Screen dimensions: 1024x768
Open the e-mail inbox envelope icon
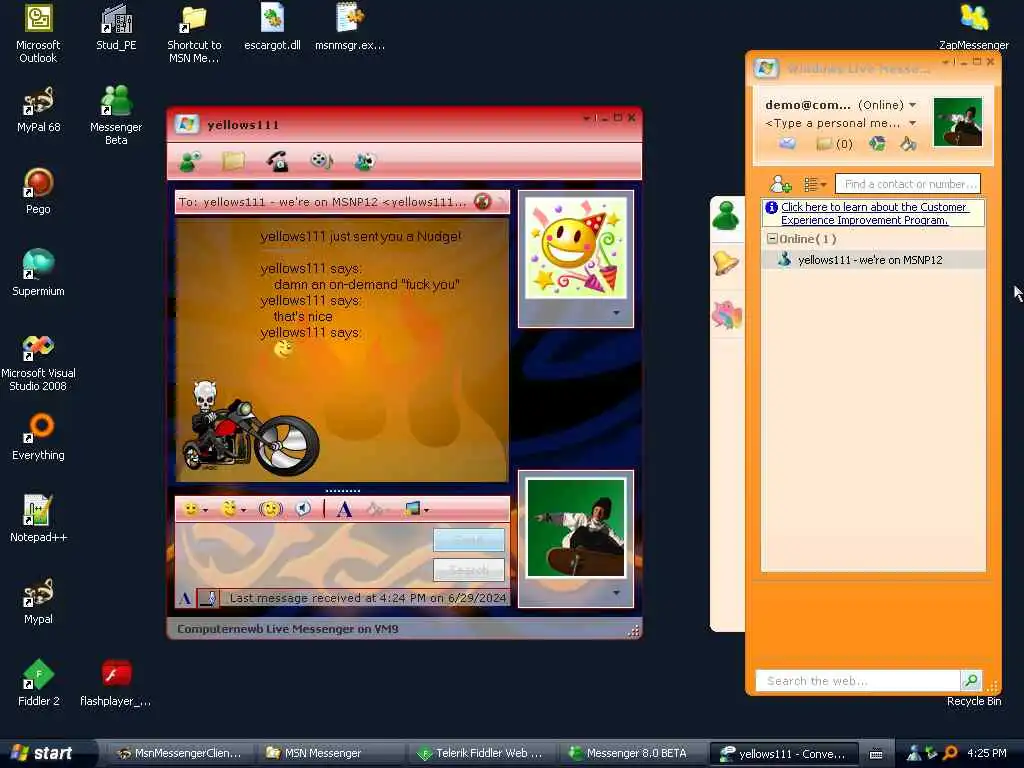tap(788, 144)
